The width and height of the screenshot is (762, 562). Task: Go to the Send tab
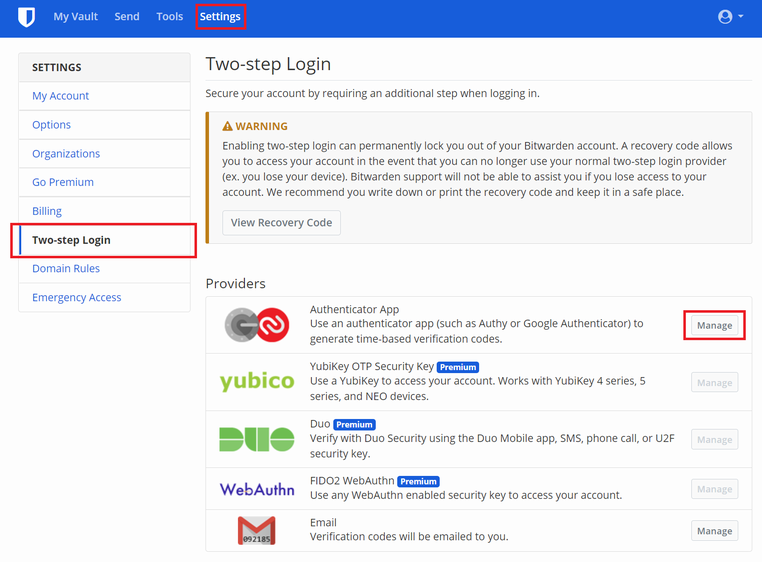127,17
